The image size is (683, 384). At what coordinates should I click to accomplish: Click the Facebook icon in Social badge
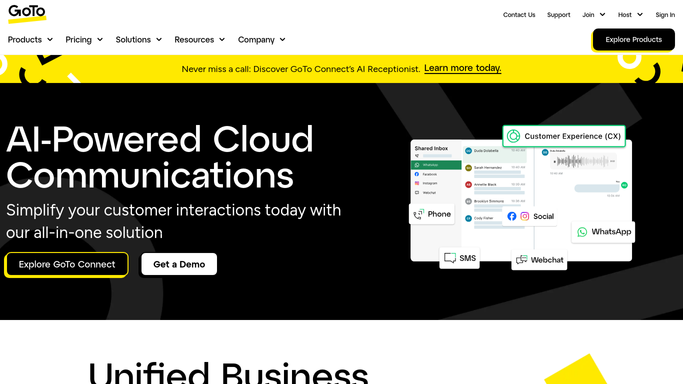(x=512, y=216)
